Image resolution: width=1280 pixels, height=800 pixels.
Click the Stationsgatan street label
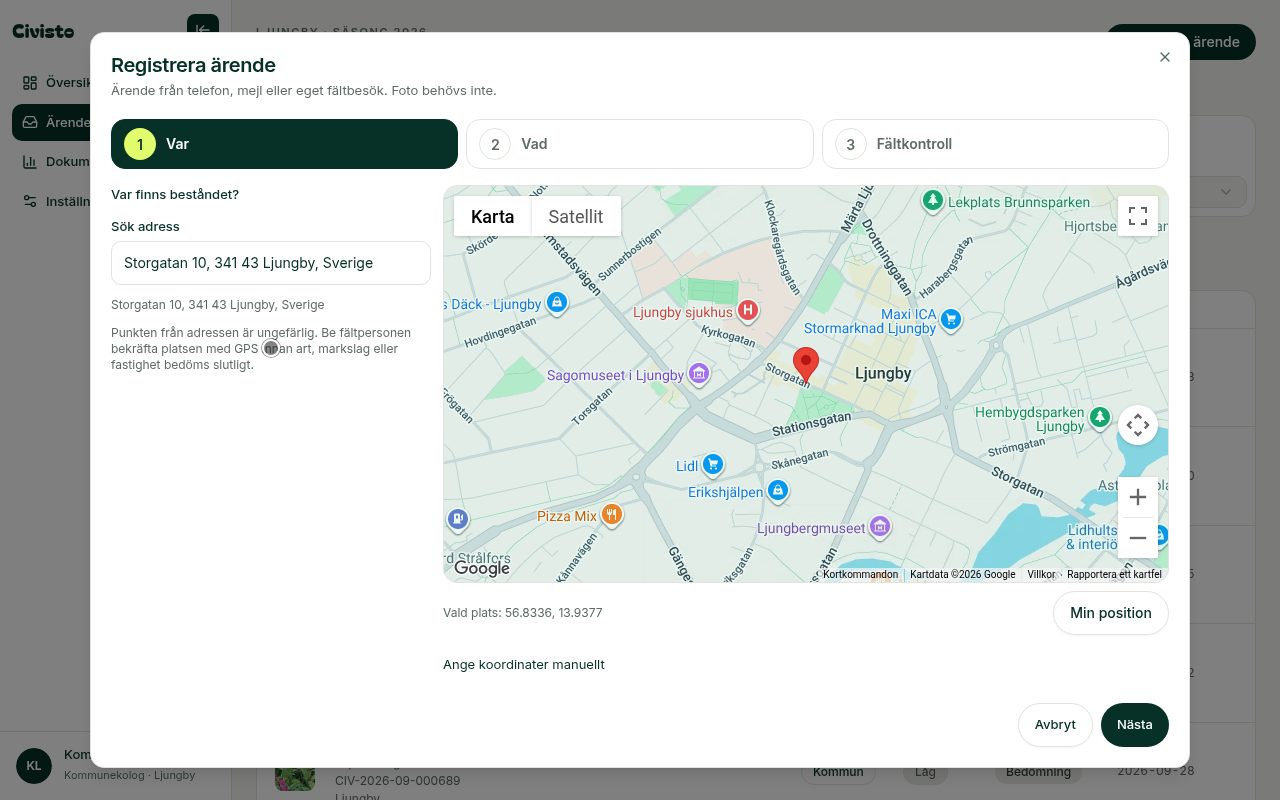(x=811, y=424)
